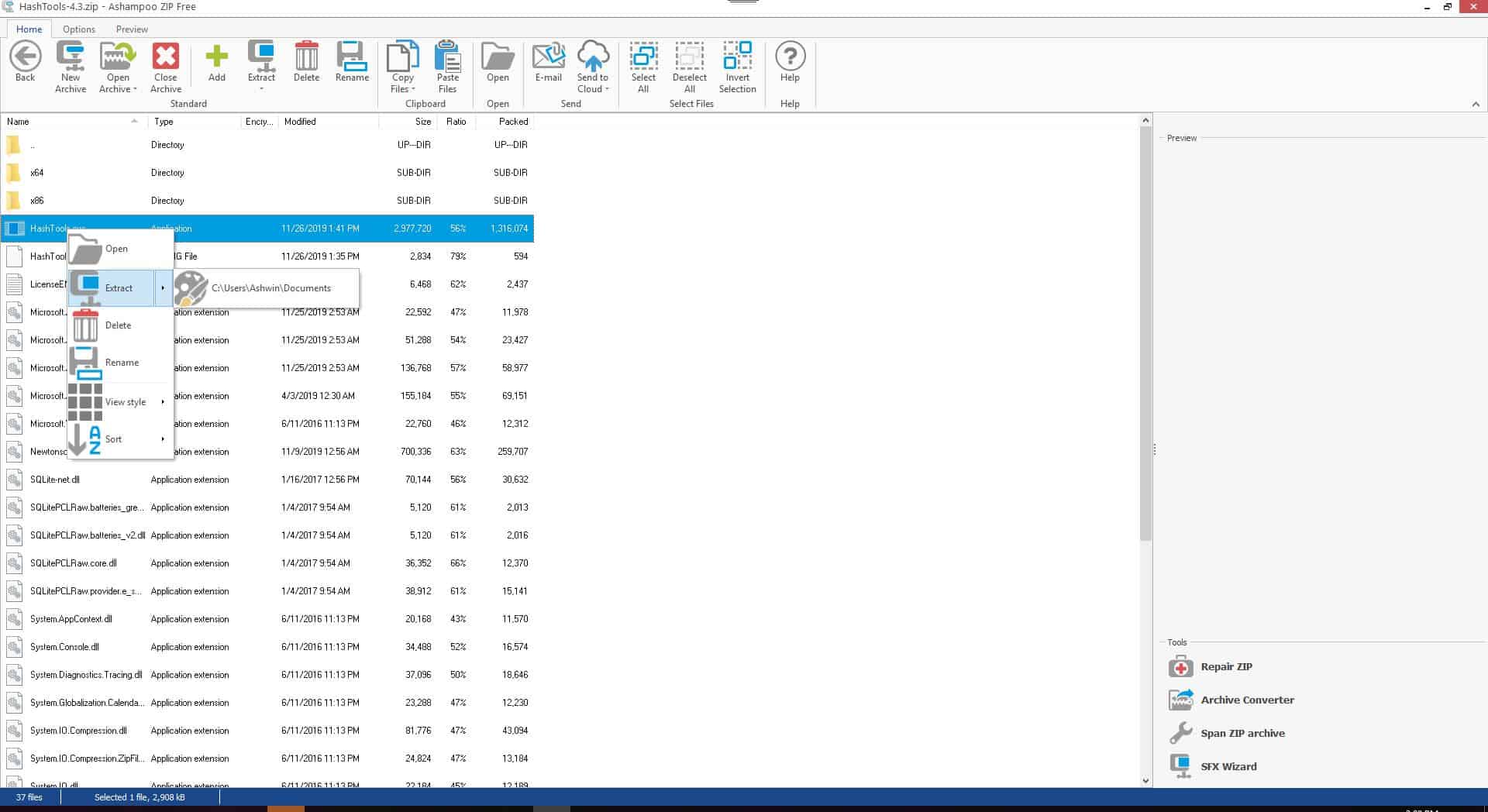Expand View style submenu arrow
Viewport: 1488px width, 812px height.
pos(163,402)
